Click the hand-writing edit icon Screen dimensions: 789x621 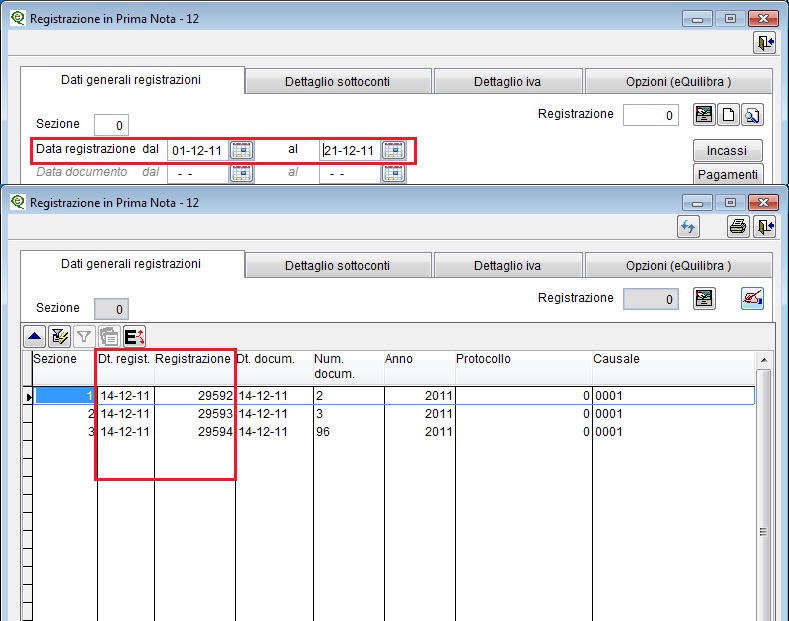(x=752, y=299)
